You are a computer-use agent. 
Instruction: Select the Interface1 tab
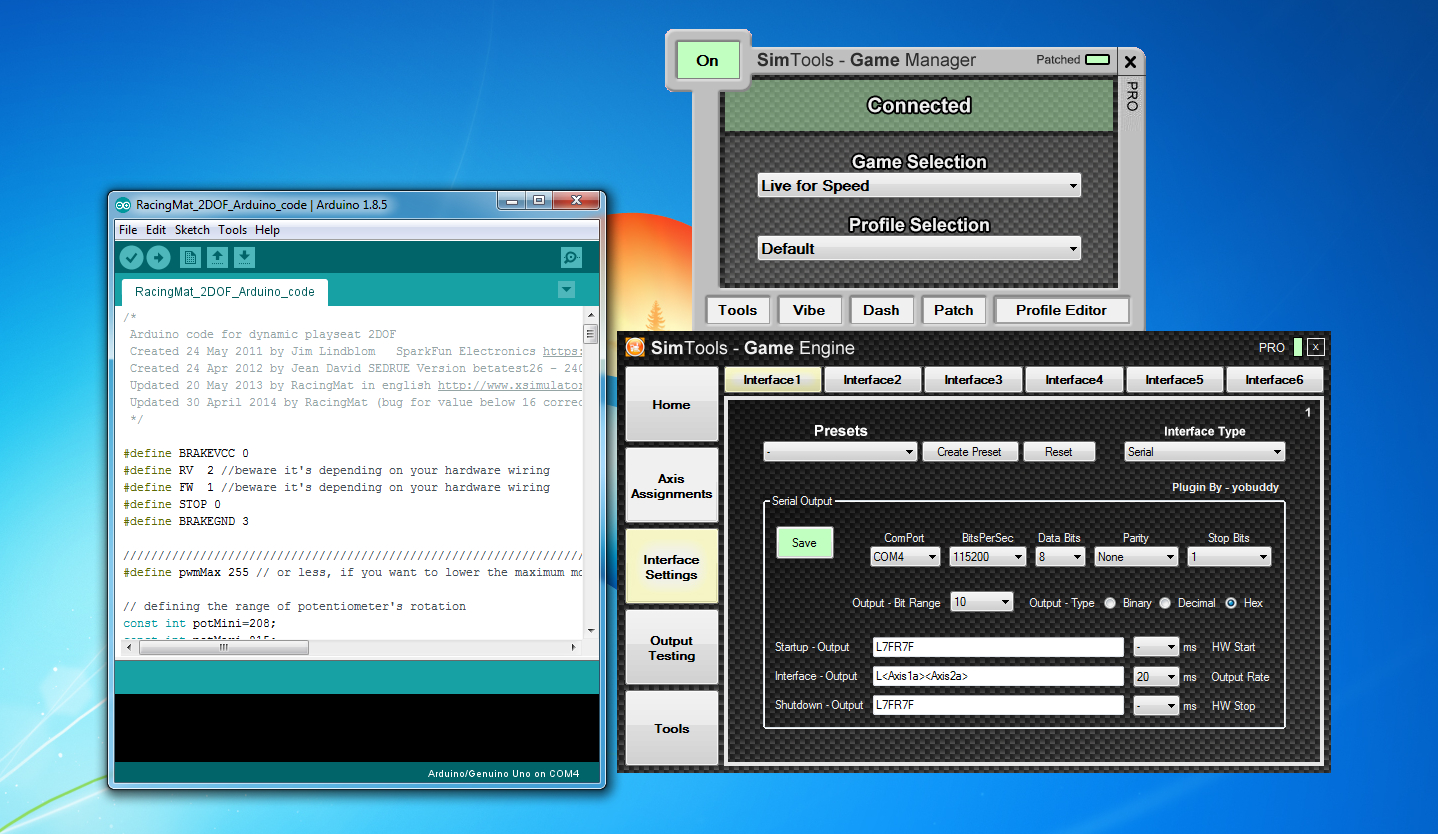(772, 380)
